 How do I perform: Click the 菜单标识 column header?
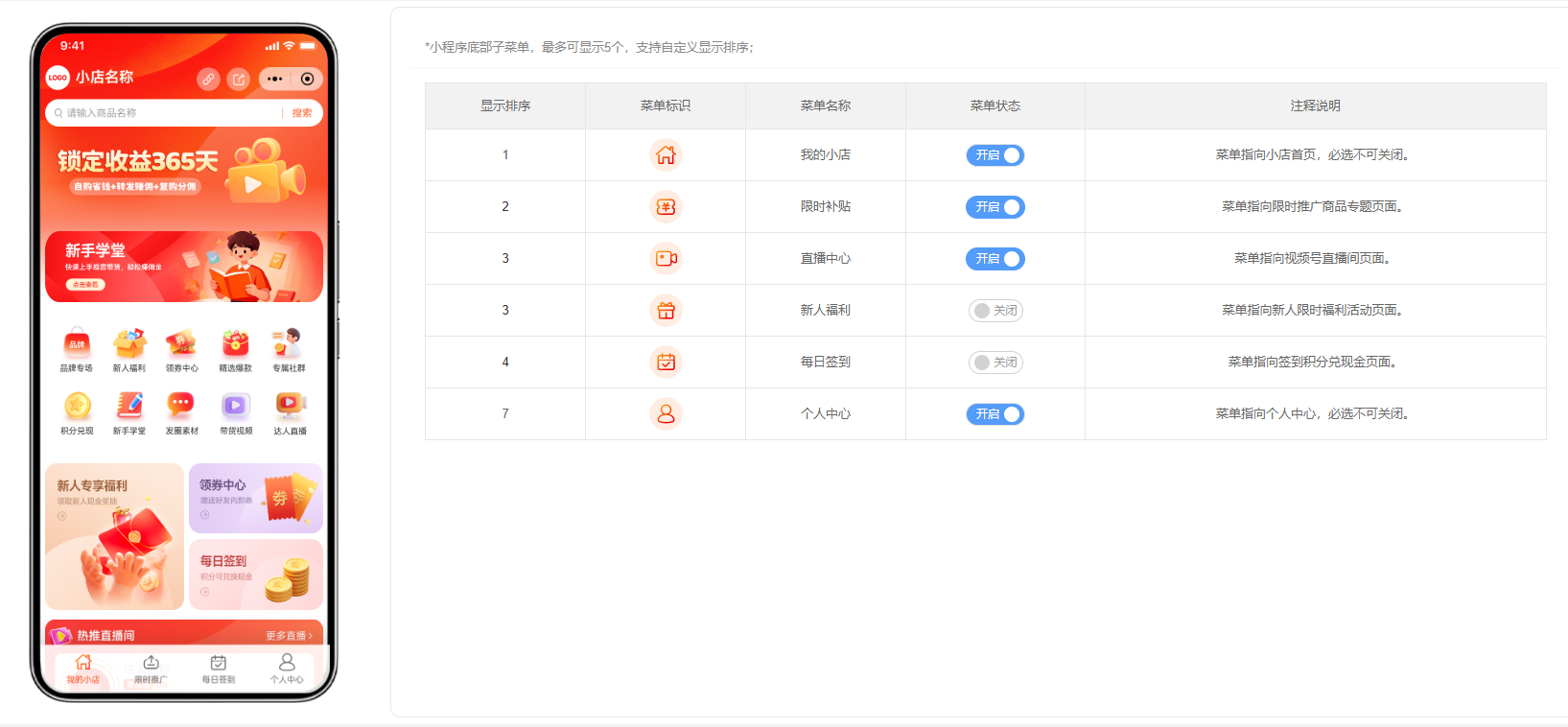click(x=666, y=106)
